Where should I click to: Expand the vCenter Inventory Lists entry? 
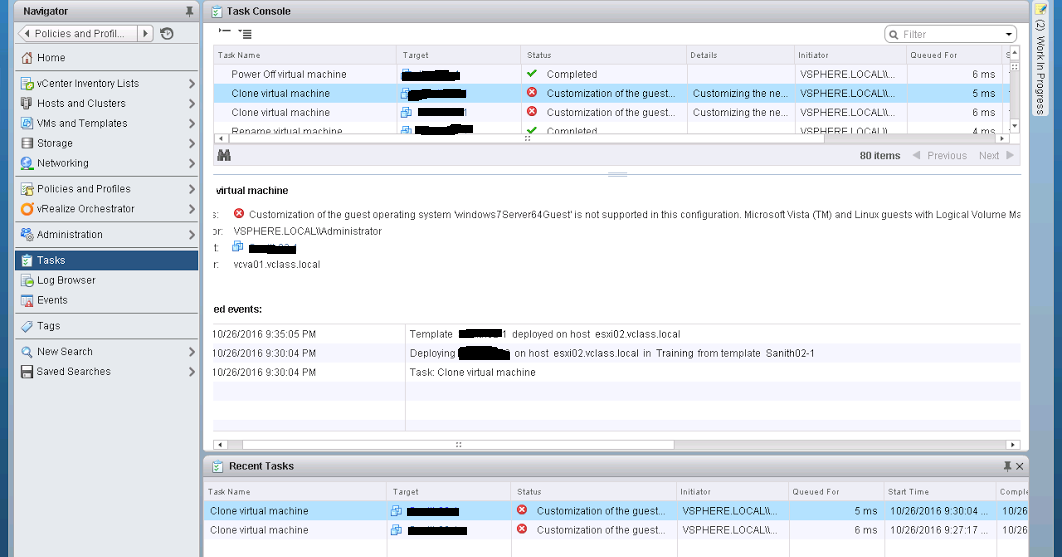191,84
